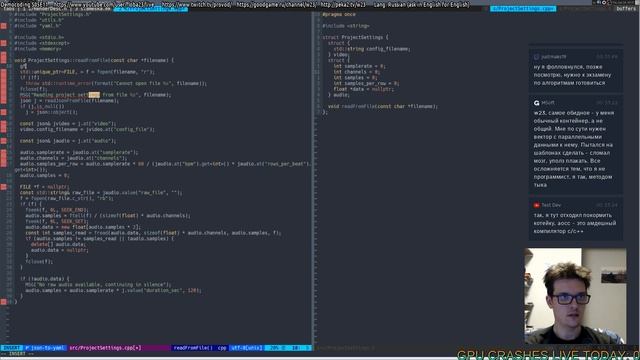Click '#include <string>' in right pane

(x=346, y=26)
